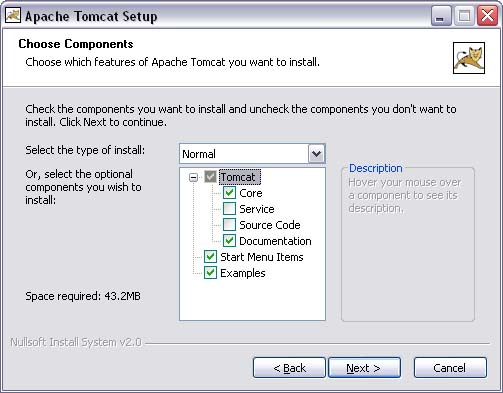Disable the Documentation checkbox
Image resolution: width=503 pixels, height=393 pixels.
(x=229, y=241)
